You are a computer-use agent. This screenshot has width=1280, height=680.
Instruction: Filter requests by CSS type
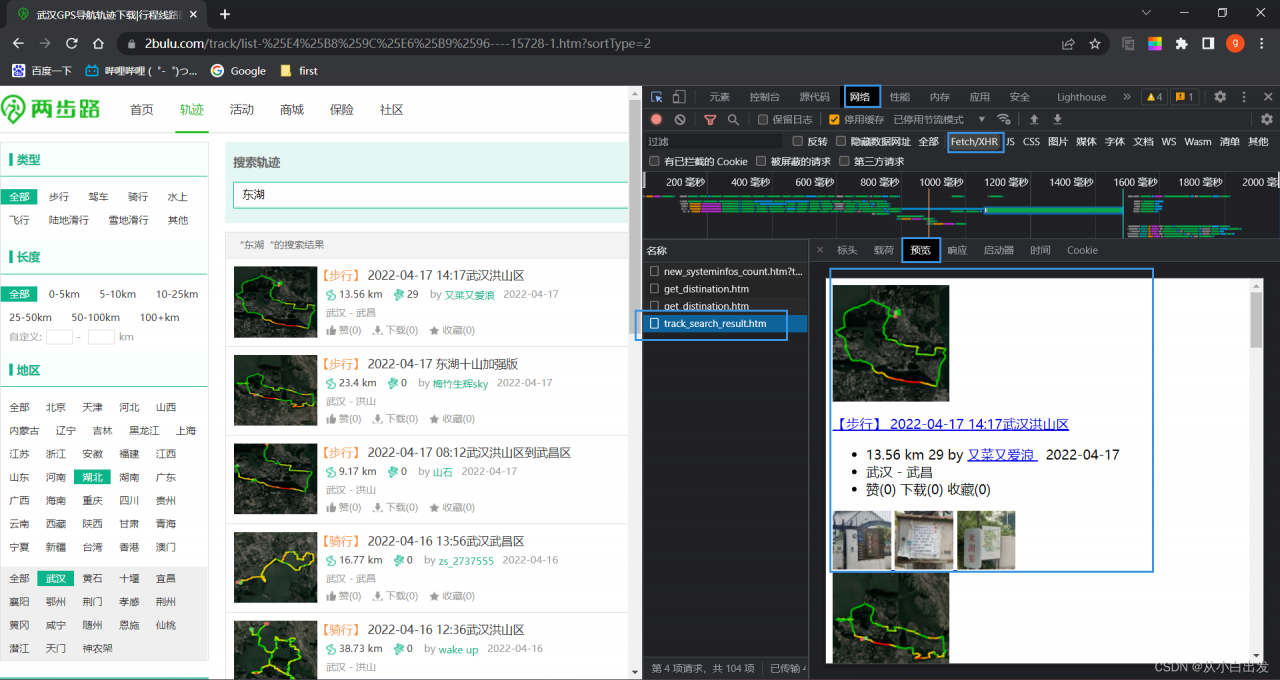click(x=1031, y=142)
